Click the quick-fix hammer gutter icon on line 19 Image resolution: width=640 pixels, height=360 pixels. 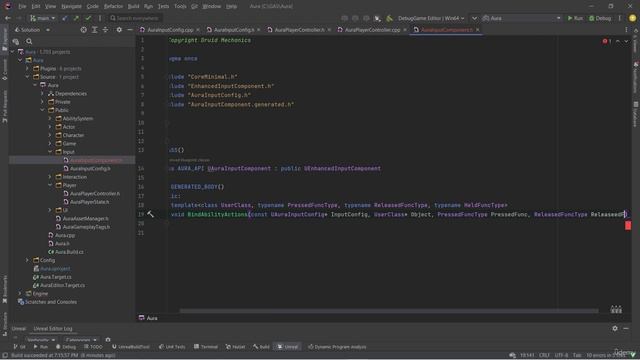[151, 214]
